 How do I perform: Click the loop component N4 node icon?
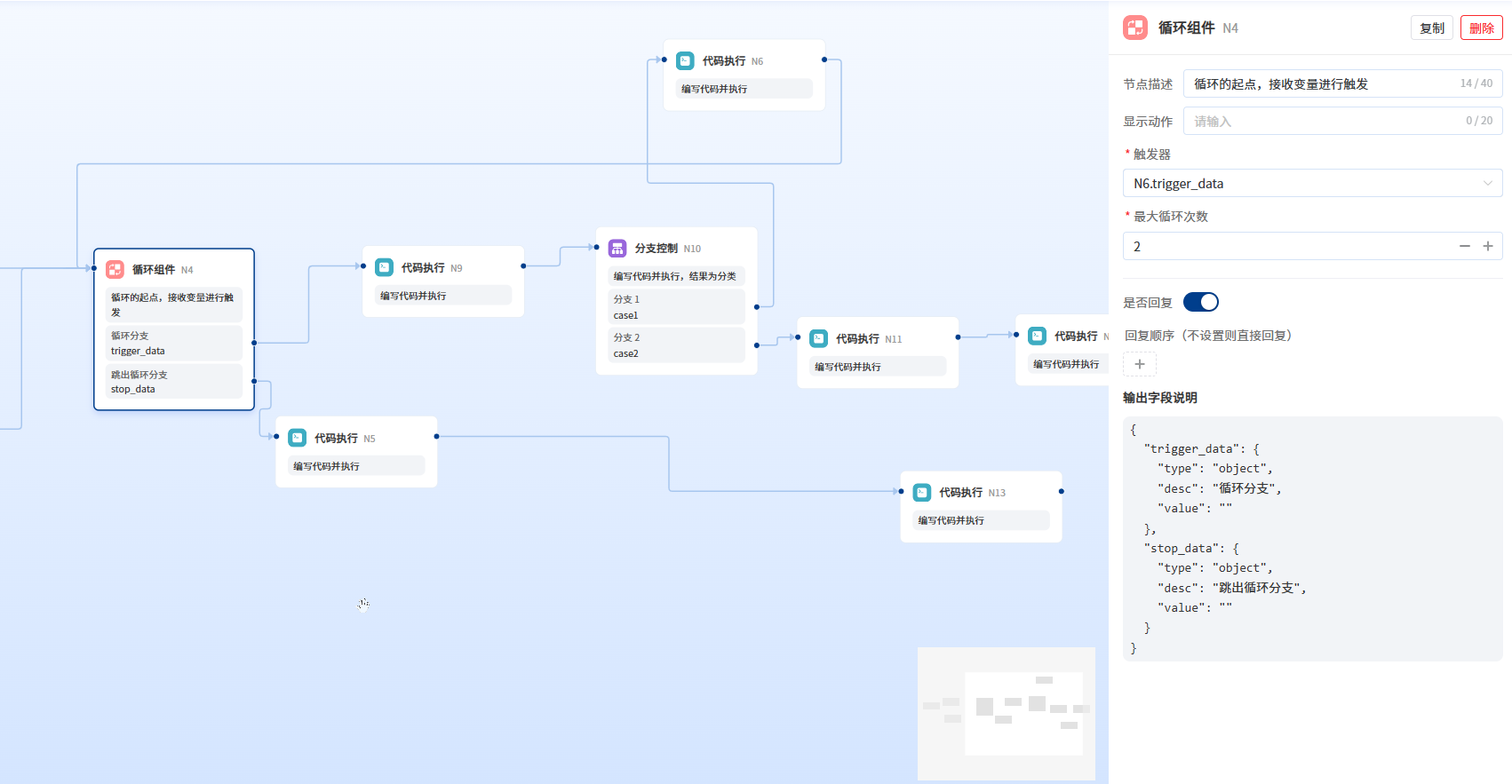[x=115, y=269]
